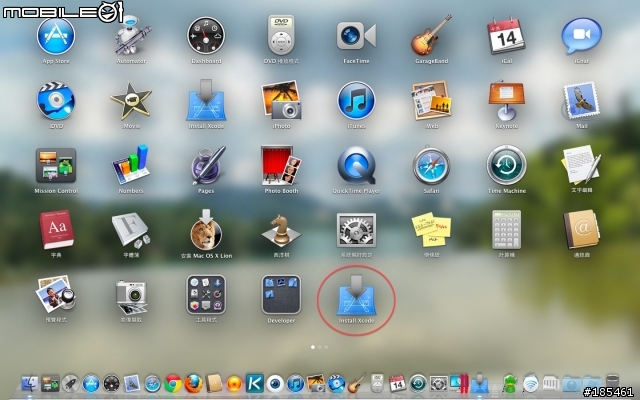Launch iPhoto from the Launchpad grid

281,100
